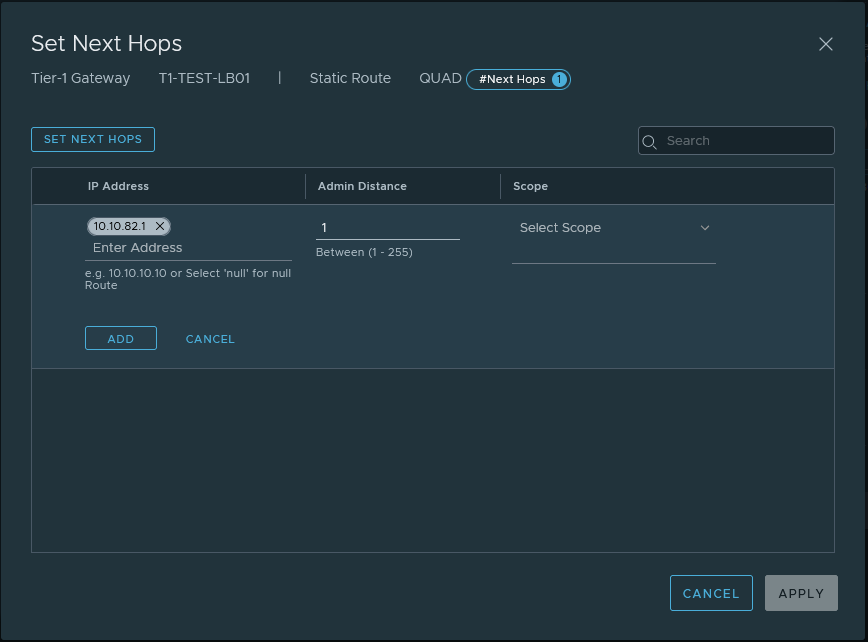Select the 10.10.82.1 address chip
868x642 pixels.
click(120, 226)
